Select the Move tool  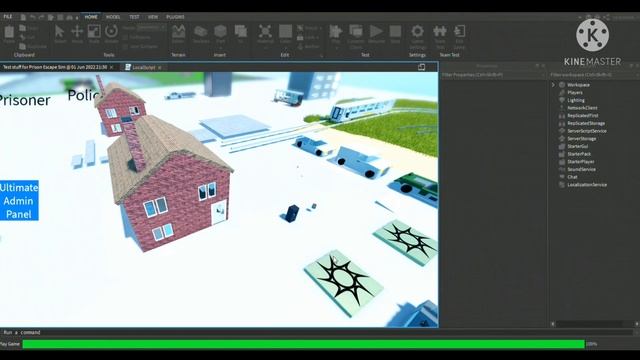(x=77, y=33)
